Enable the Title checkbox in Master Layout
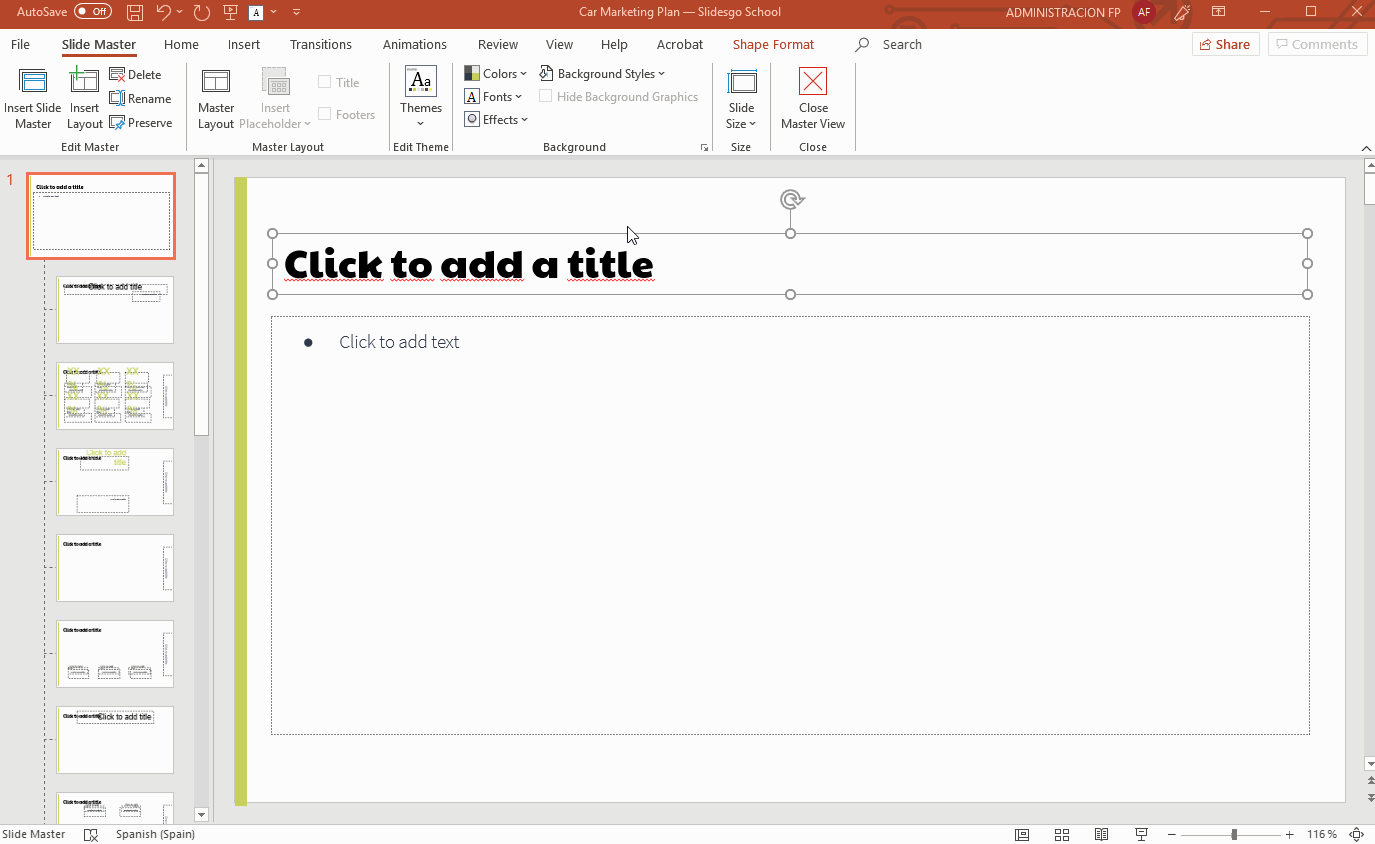The image size is (1375, 844). tap(325, 83)
